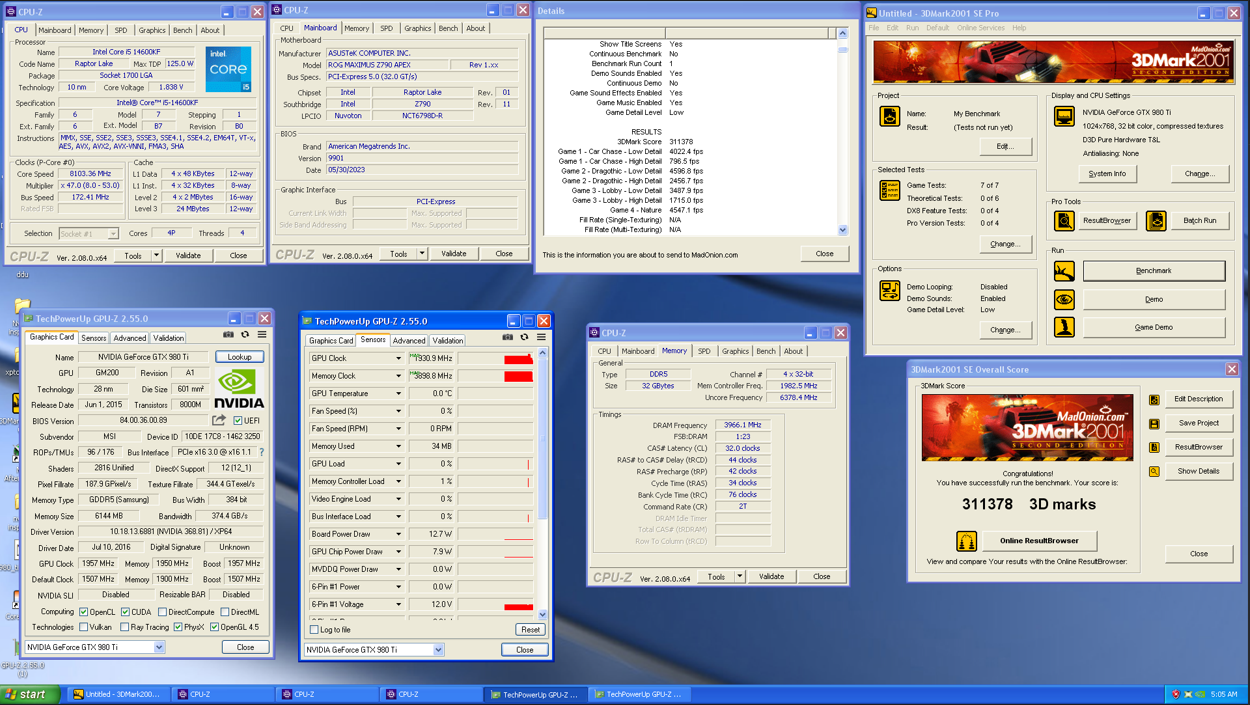The width and height of the screenshot is (1250, 705).
Task: Click the Show Details magnifier icon
Action: pyautogui.click(x=1154, y=471)
